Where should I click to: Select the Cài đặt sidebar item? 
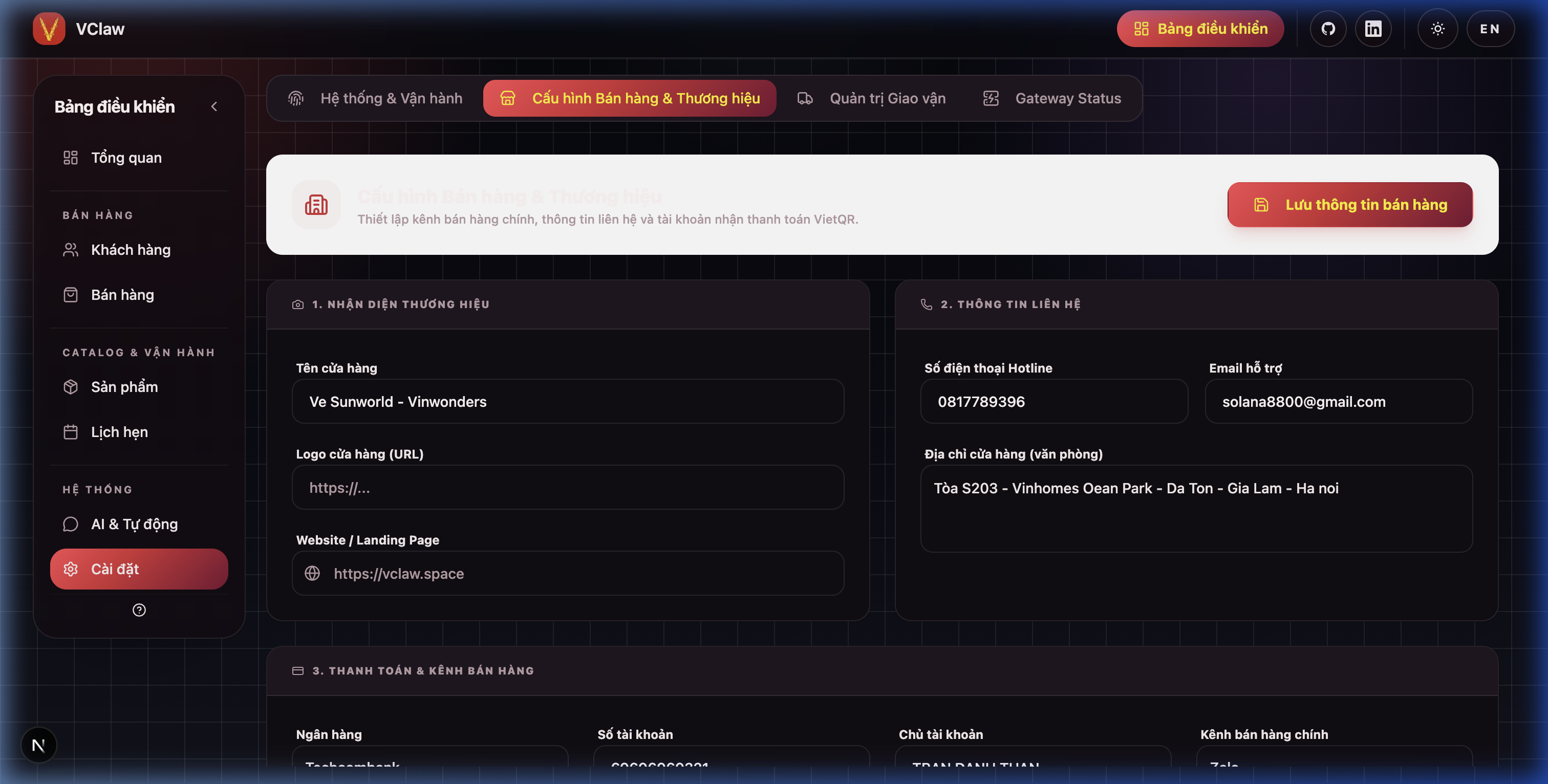pyautogui.click(x=139, y=569)
